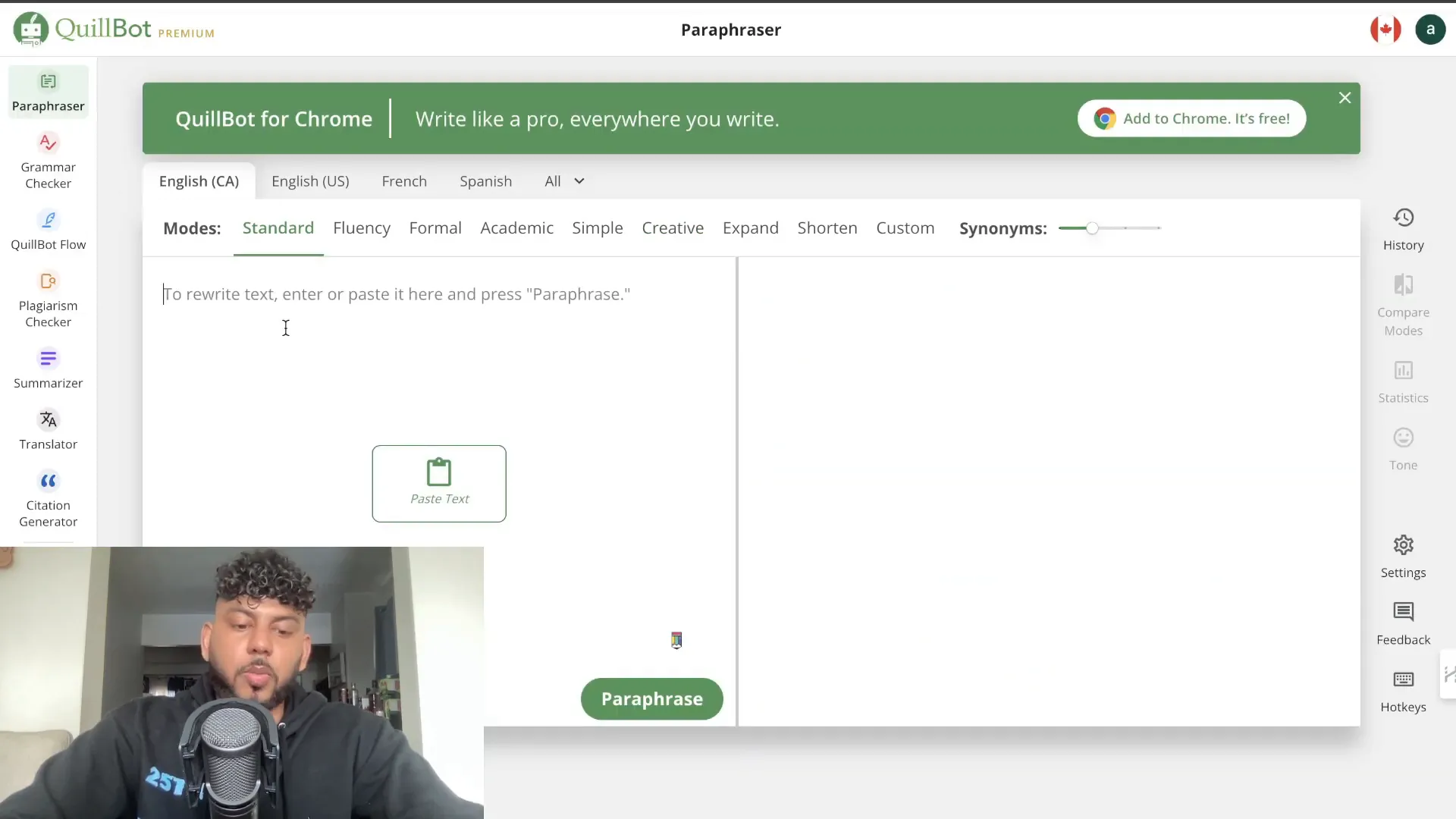Dismiss the QuillBot for Chrome banner
1456x819 pixels.
pos(1344,97)
